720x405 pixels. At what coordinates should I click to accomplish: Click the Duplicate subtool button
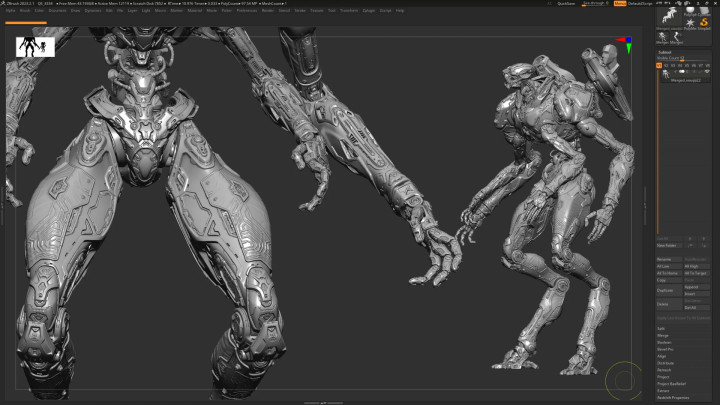pos(665,290)
